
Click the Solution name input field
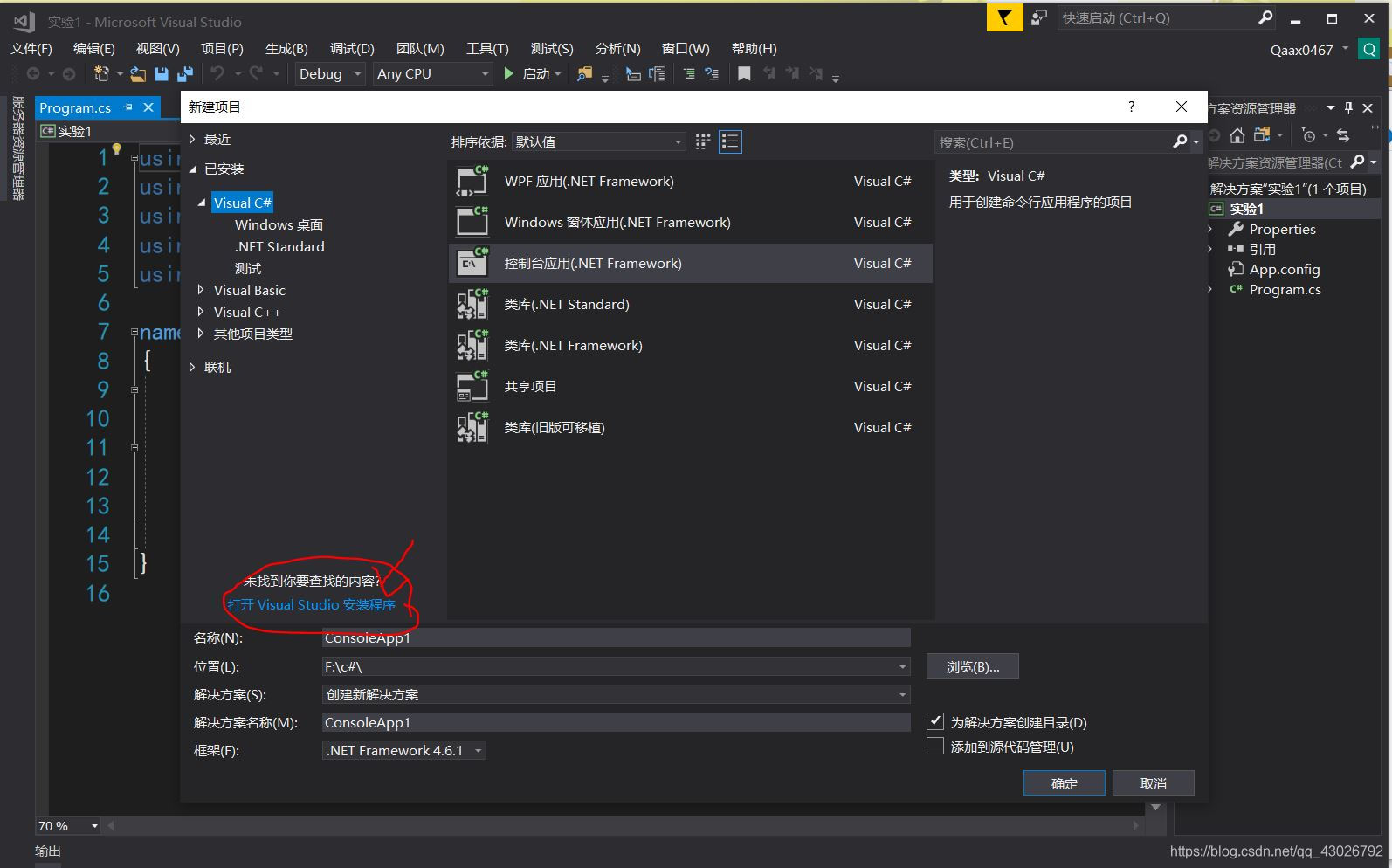[617, 722]
